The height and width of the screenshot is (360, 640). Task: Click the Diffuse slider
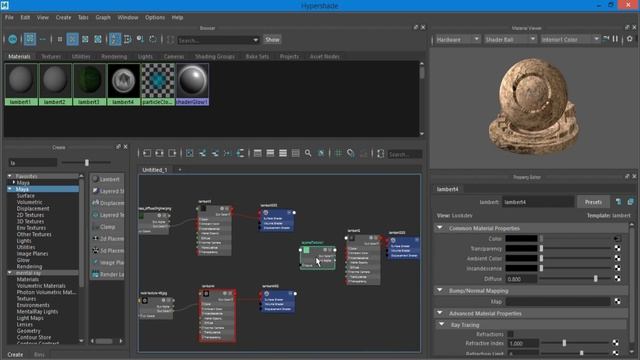575,278
